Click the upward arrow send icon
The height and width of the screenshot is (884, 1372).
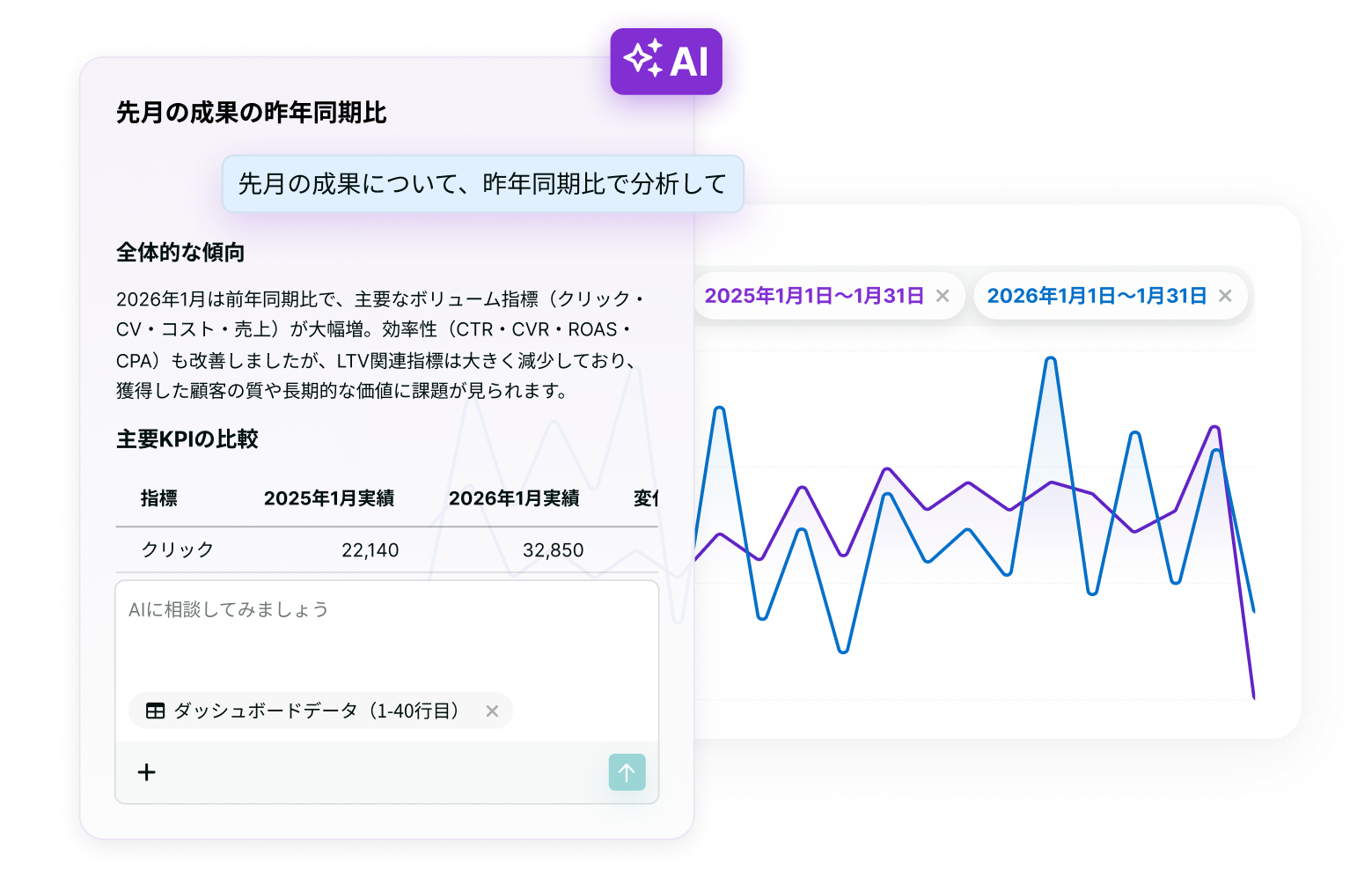[x=627, y=772]
